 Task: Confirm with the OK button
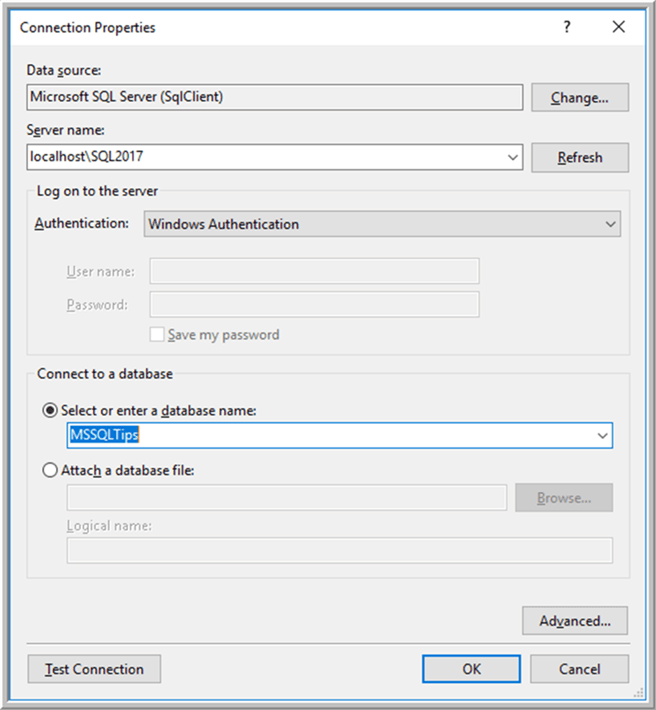coord(471,669)
